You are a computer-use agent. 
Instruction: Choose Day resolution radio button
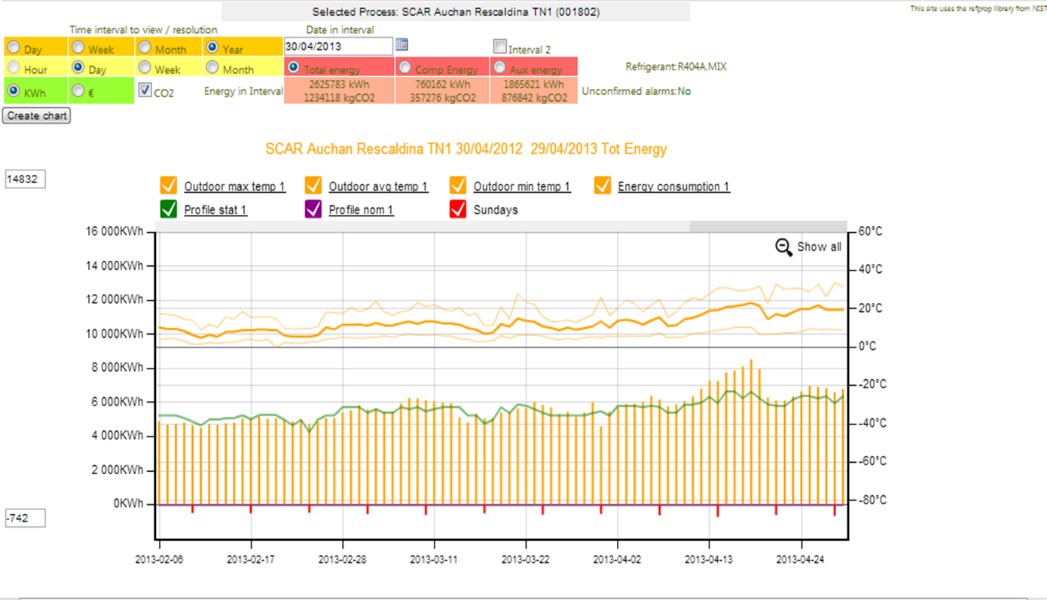[78, 67]
